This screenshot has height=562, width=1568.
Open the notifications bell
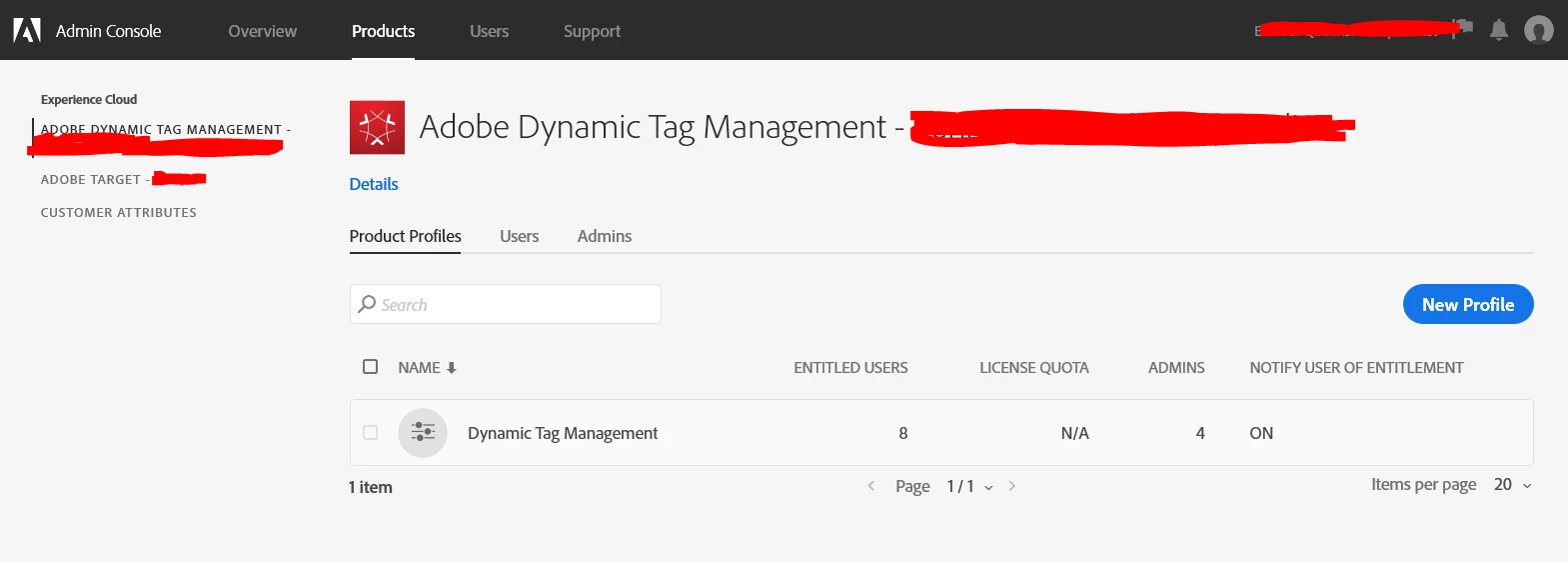point(1498,30)
